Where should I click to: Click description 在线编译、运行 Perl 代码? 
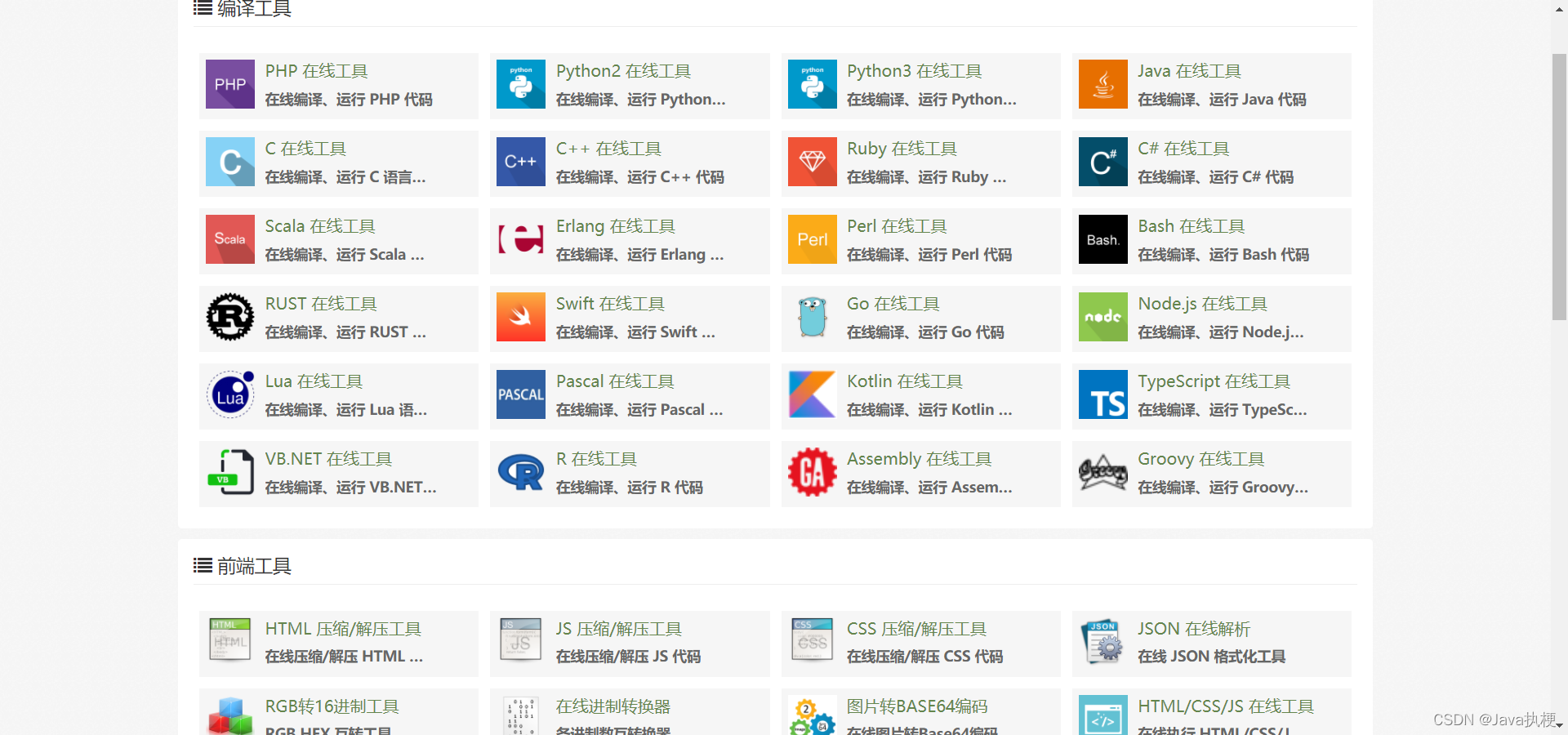click(929, 255)
